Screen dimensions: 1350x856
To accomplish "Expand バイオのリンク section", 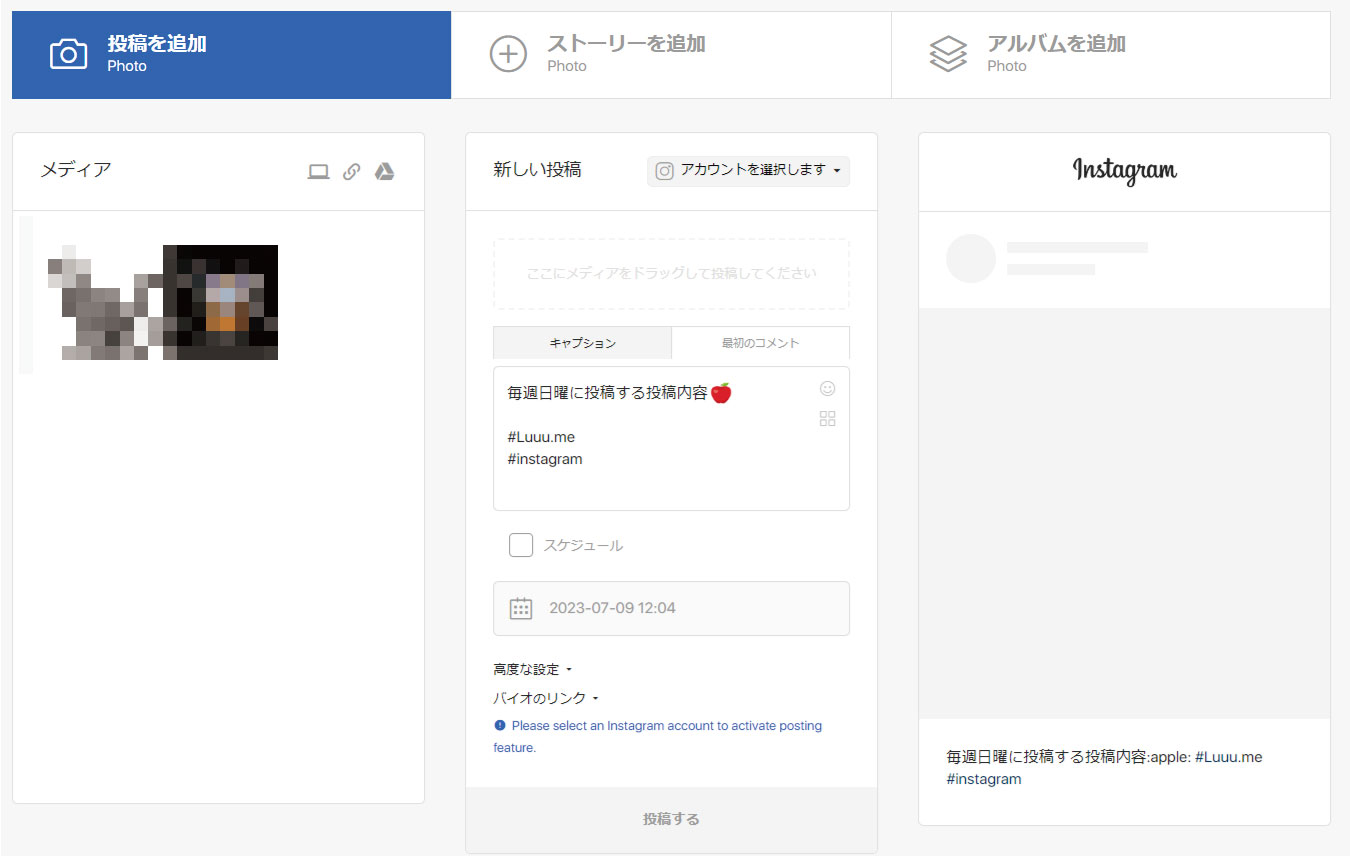I will pyautogui.click(x=545, y=698).
